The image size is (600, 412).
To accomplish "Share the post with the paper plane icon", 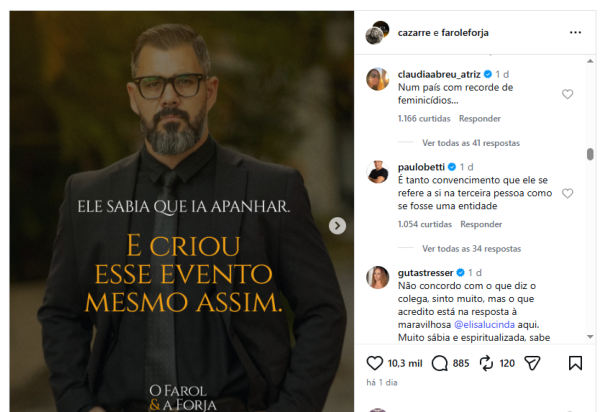I will 532,363.
